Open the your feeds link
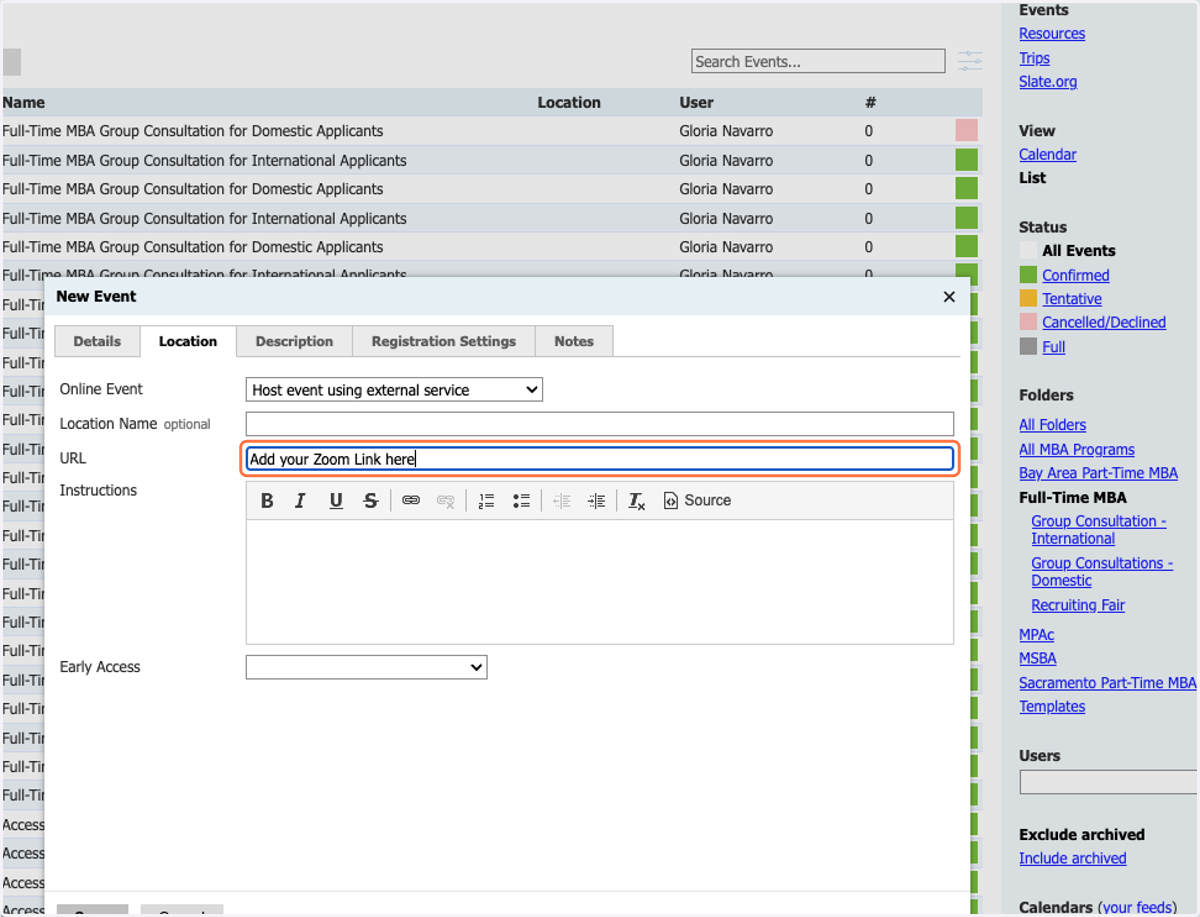Screen dimensions: 1200x917 pos(1140,908)
